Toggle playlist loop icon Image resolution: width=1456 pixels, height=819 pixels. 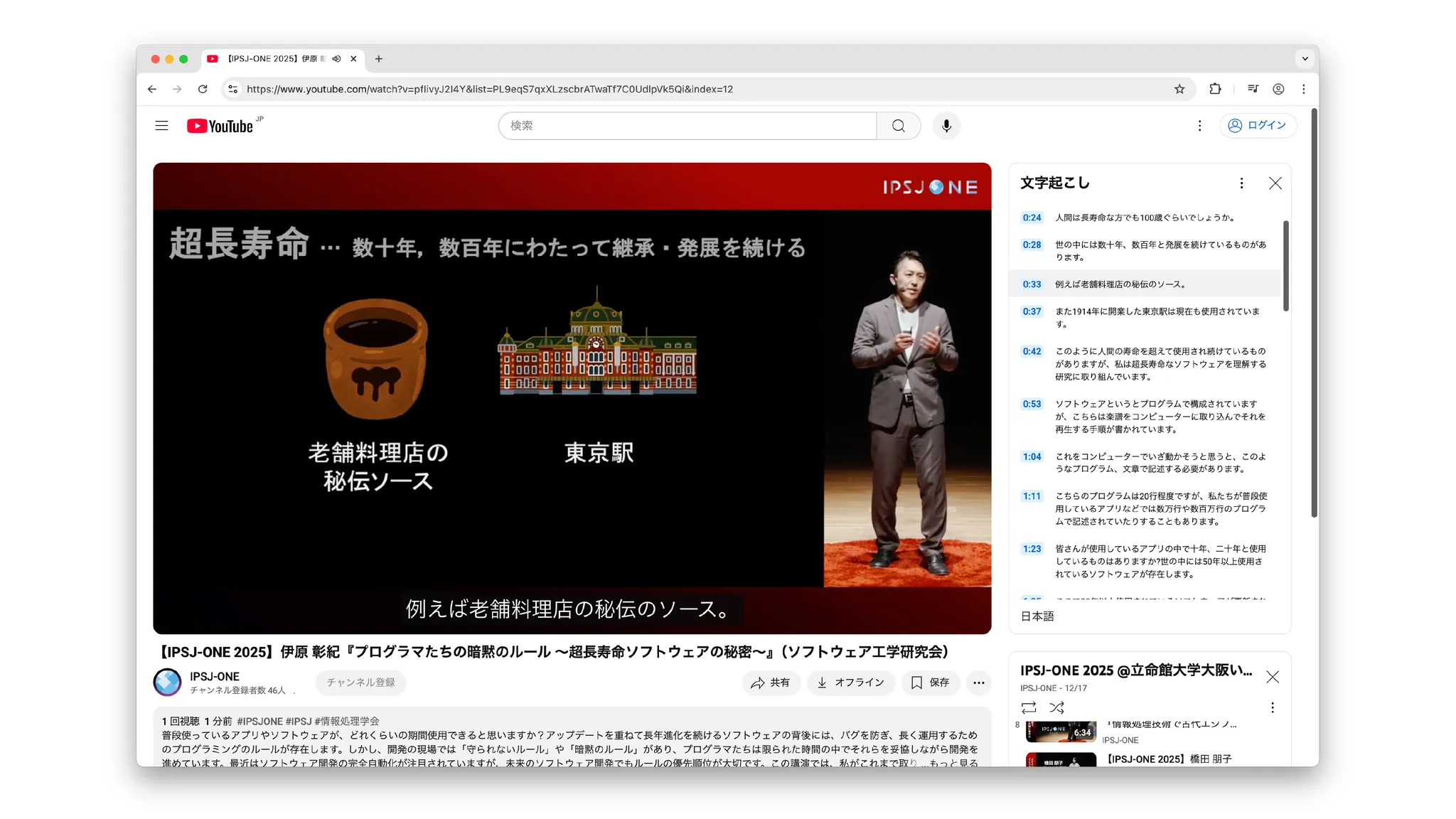coord(1029,707)
